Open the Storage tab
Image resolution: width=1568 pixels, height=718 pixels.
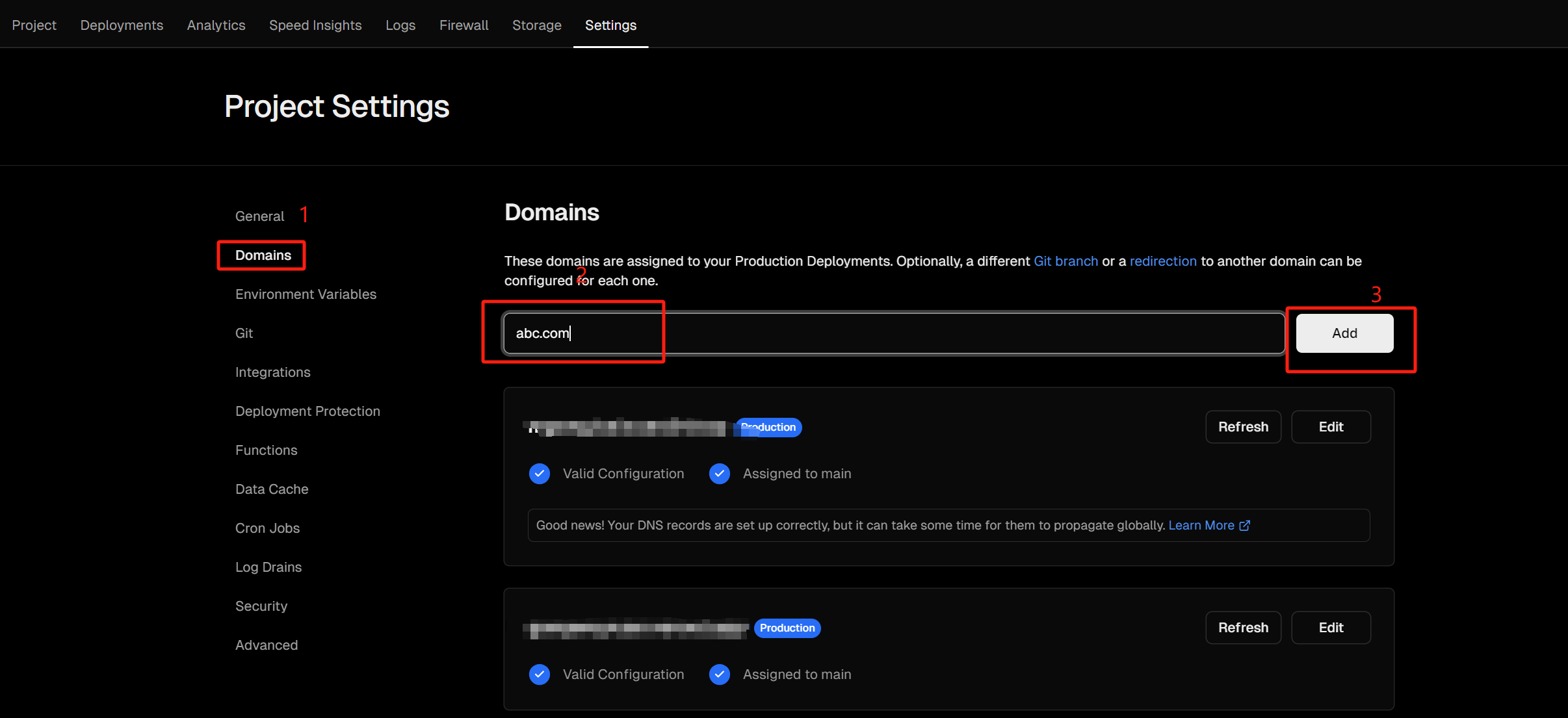536,25
